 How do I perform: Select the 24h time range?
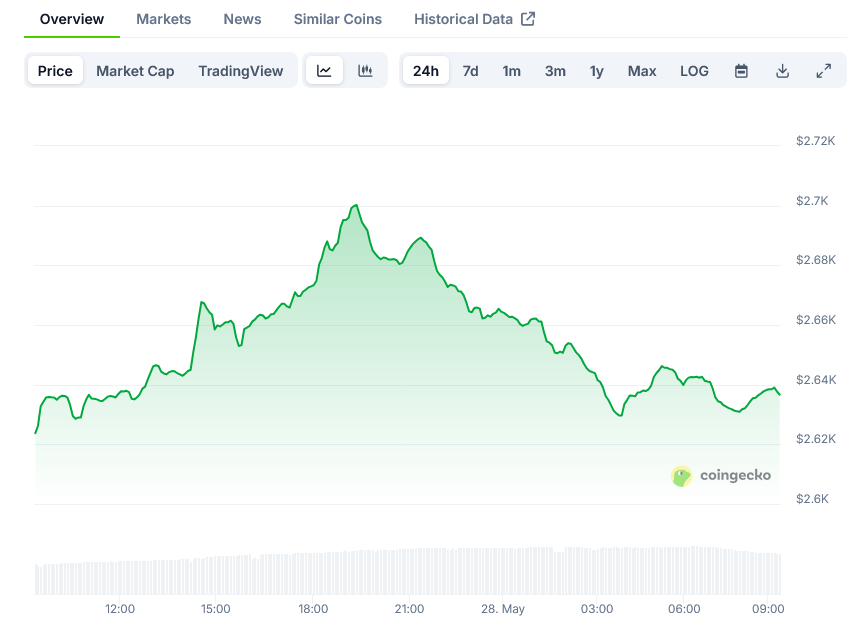(425, 71)
